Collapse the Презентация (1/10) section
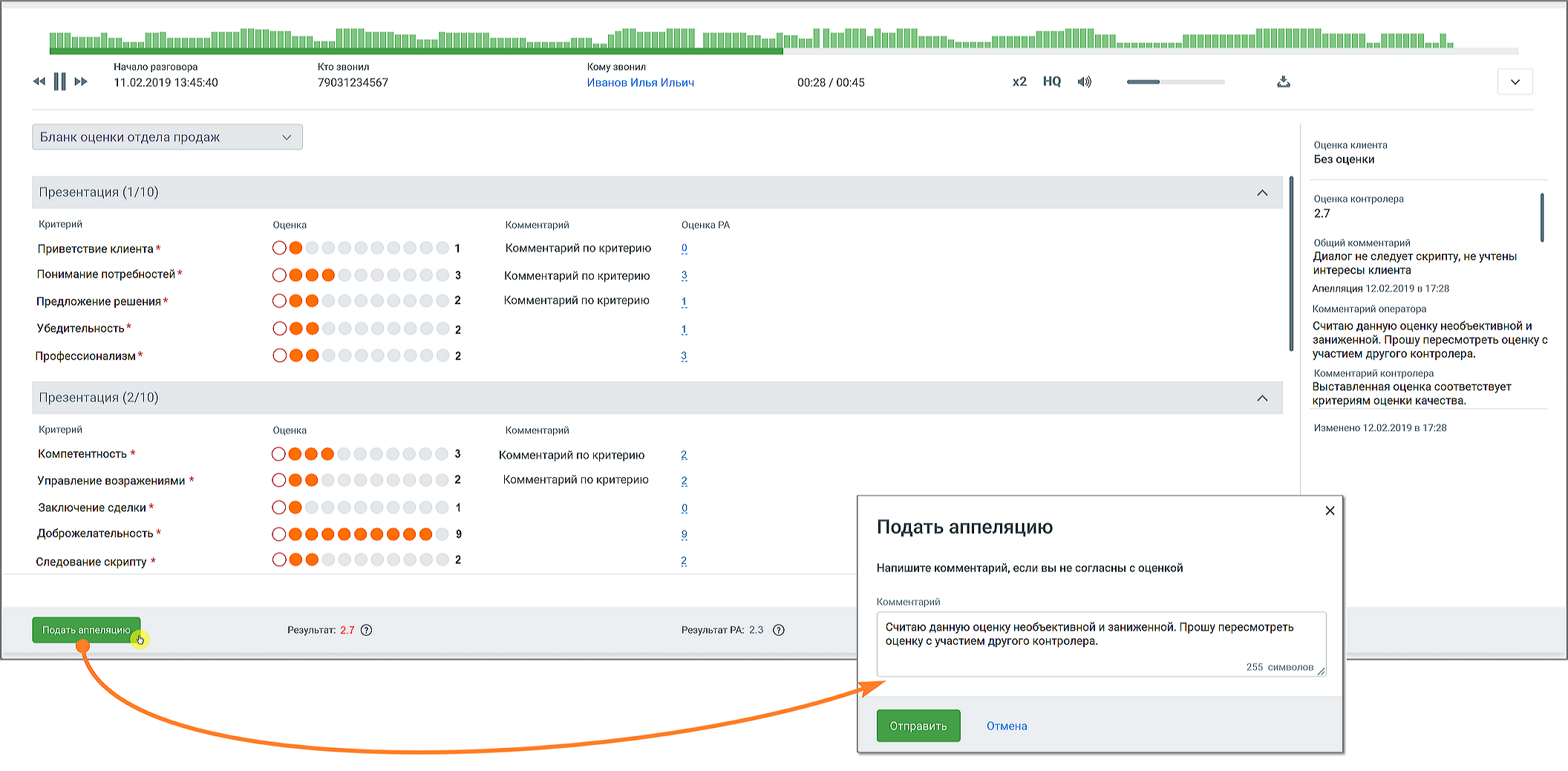This screenshot has width=1568, height=771. coord(1262,193)
